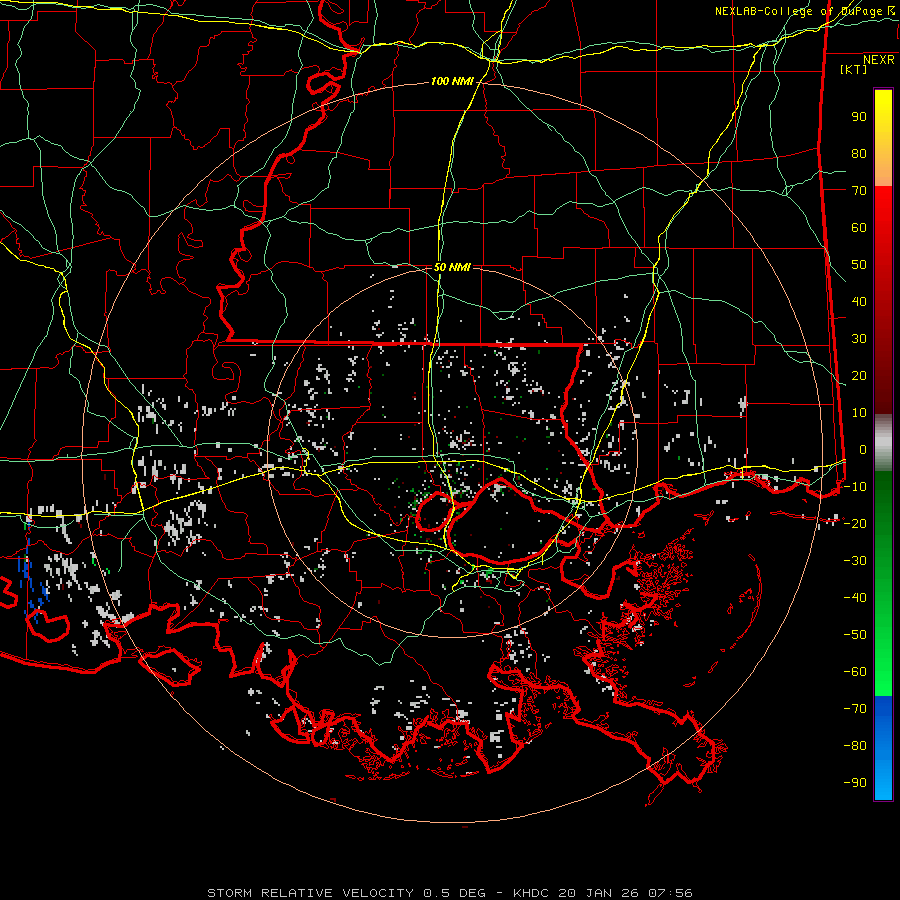Click the Storm Relative Velocity footer caption

click(449, 893)
